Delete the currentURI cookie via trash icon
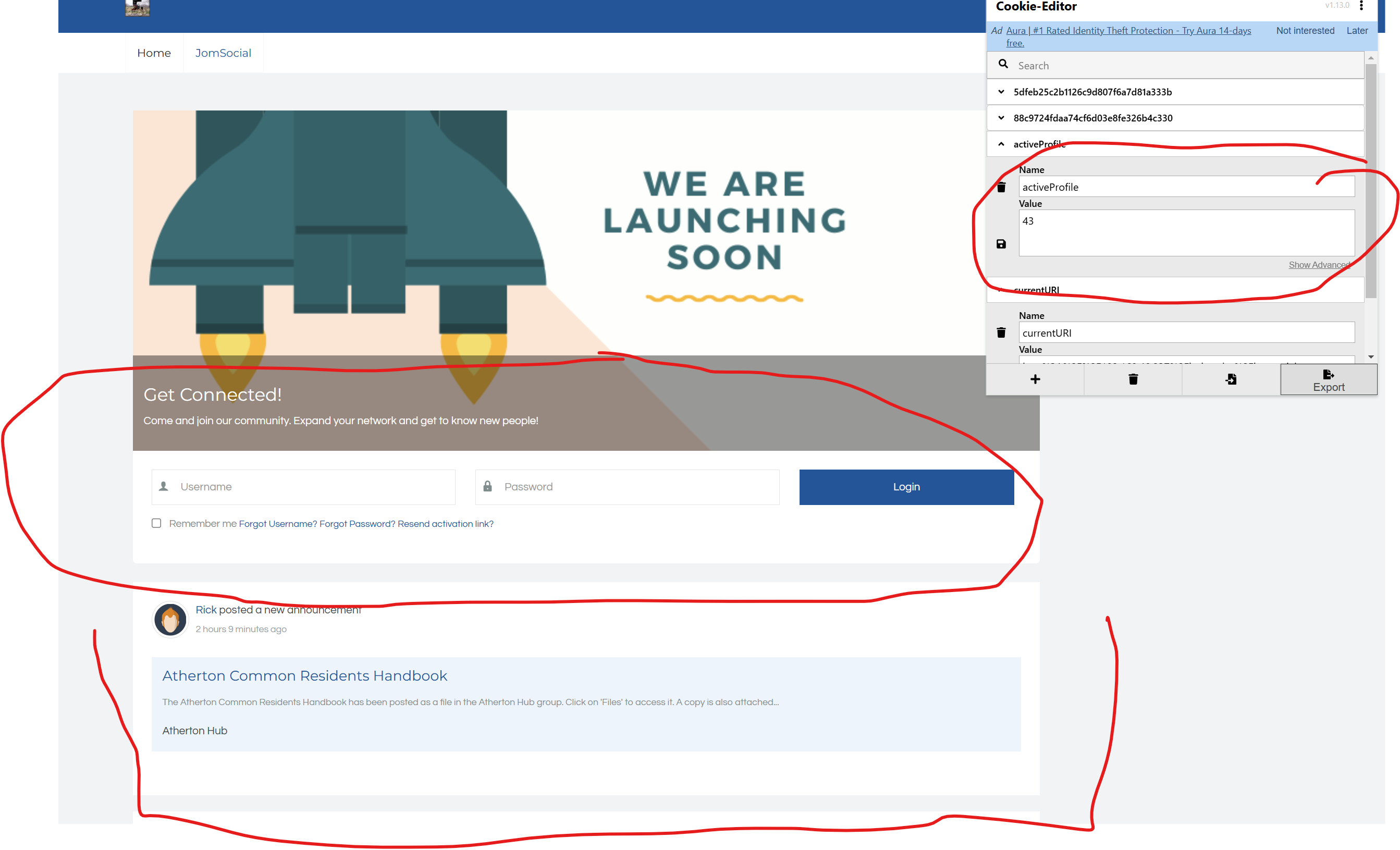 pyautogui.click(x=1001, y=333)
